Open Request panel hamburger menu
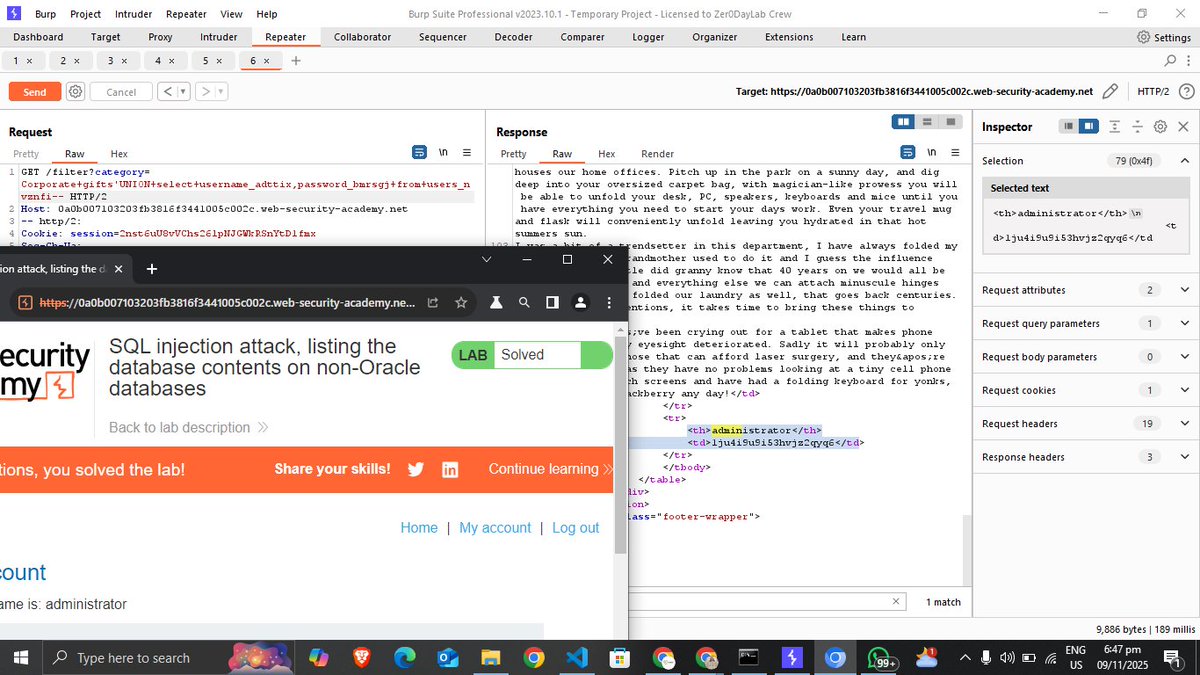Screen dimensions: 1200x675 click(x=467, y=153)
